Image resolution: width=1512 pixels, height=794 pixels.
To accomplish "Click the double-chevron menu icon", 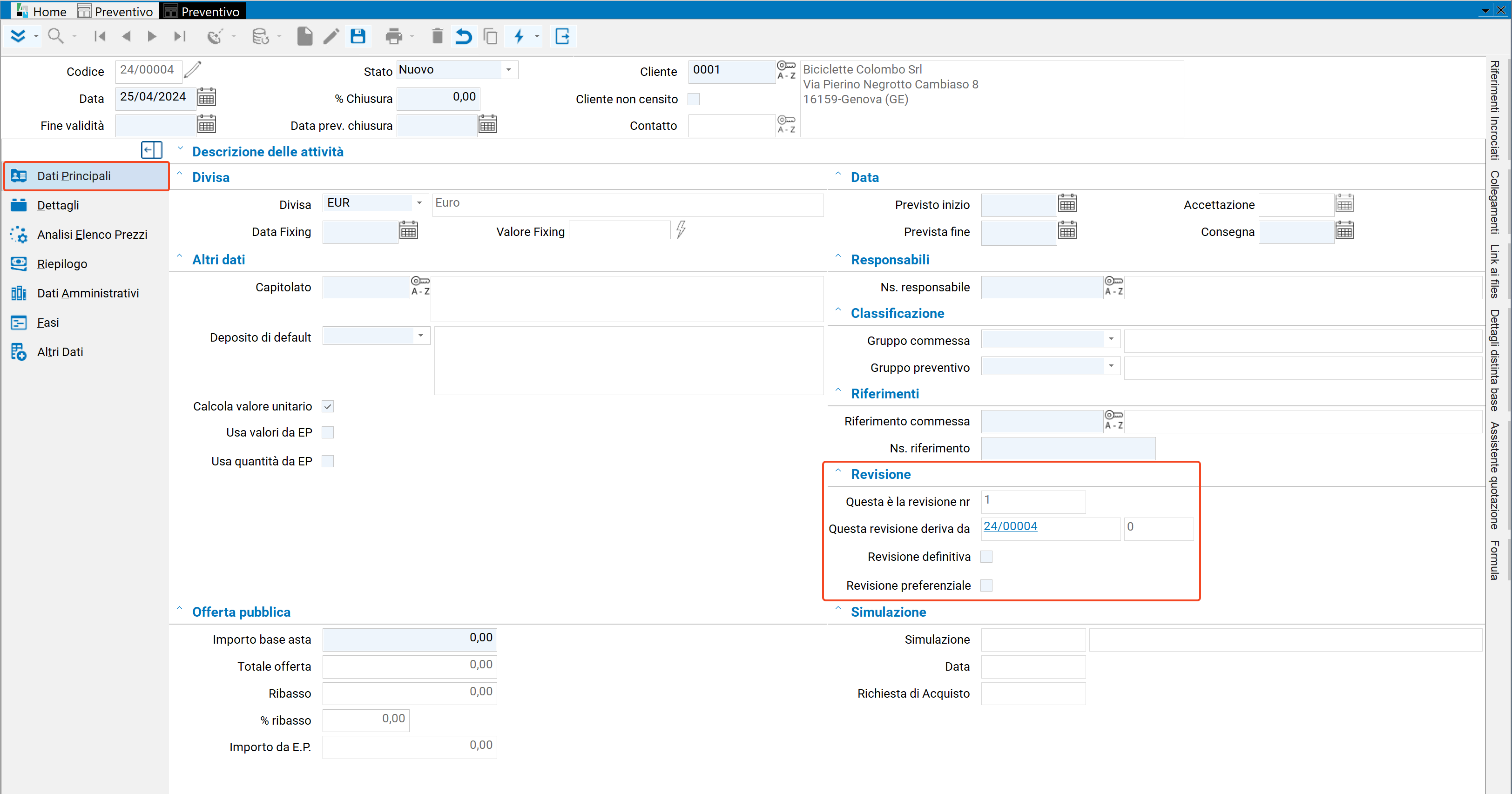I will (18, 36).
